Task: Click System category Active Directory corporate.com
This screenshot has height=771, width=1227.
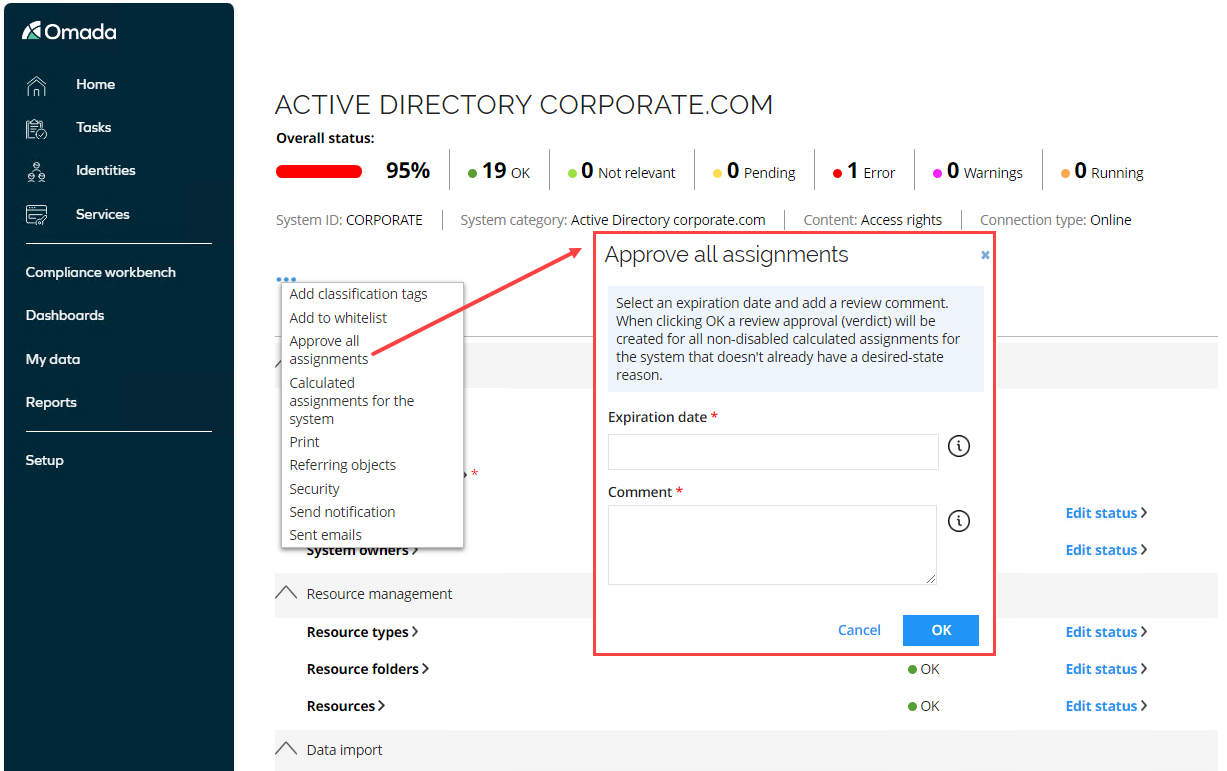Action: 613,220
